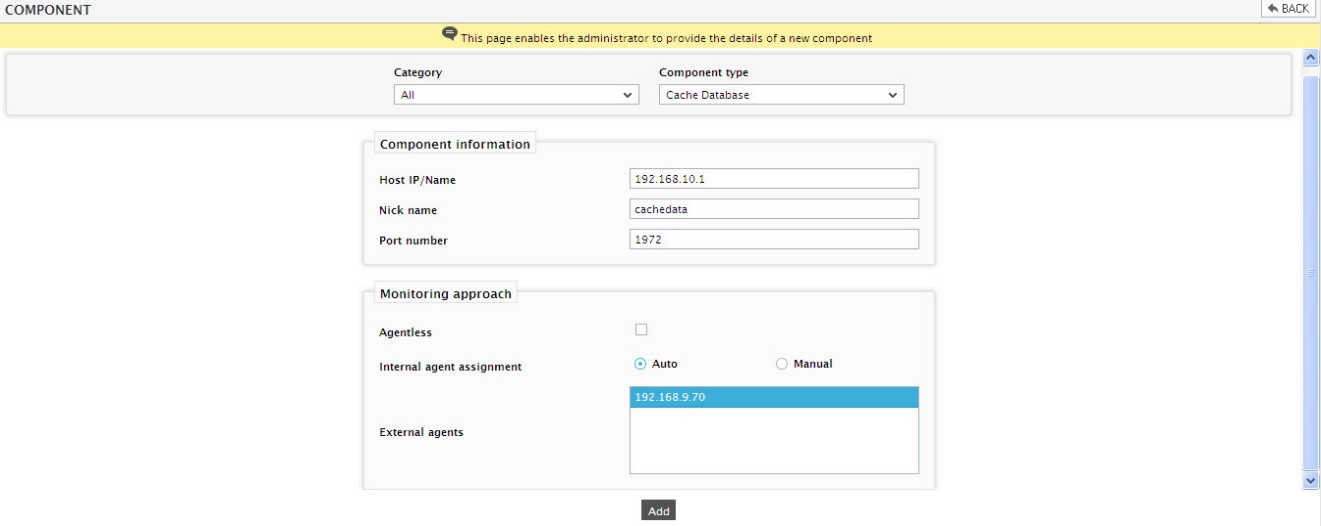
Task: Click the Category dropdown arrow
Action: click(628, 95)
